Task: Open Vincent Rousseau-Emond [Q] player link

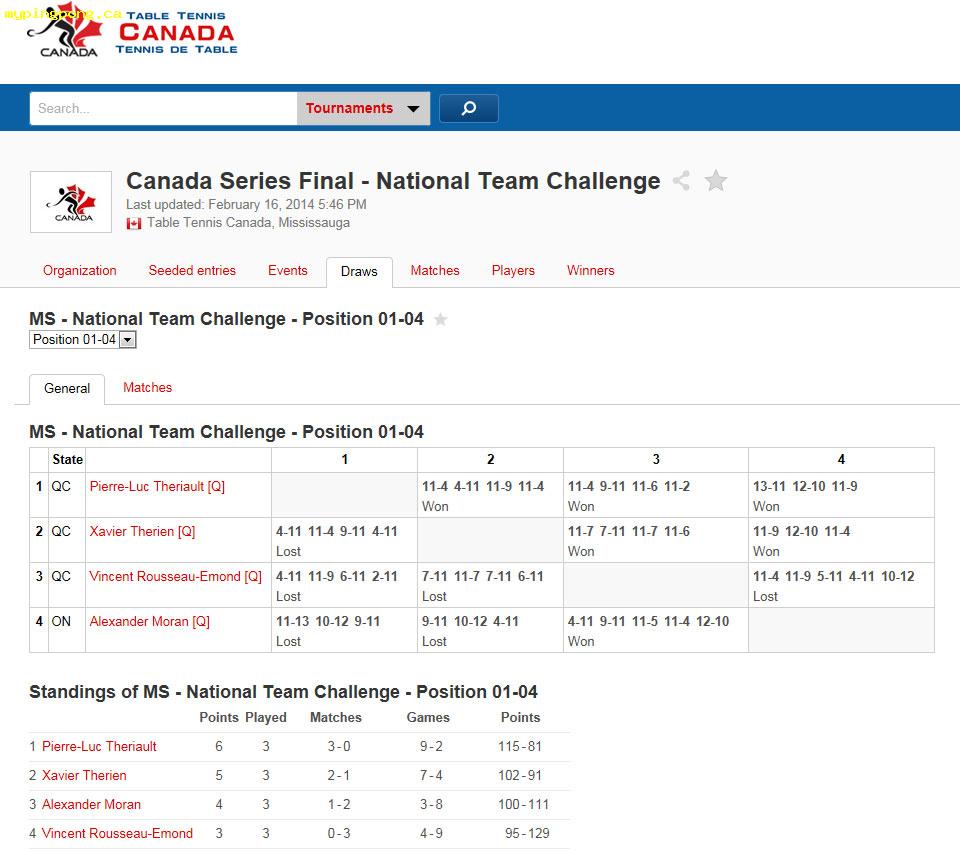Action: (x=176, y=577)
